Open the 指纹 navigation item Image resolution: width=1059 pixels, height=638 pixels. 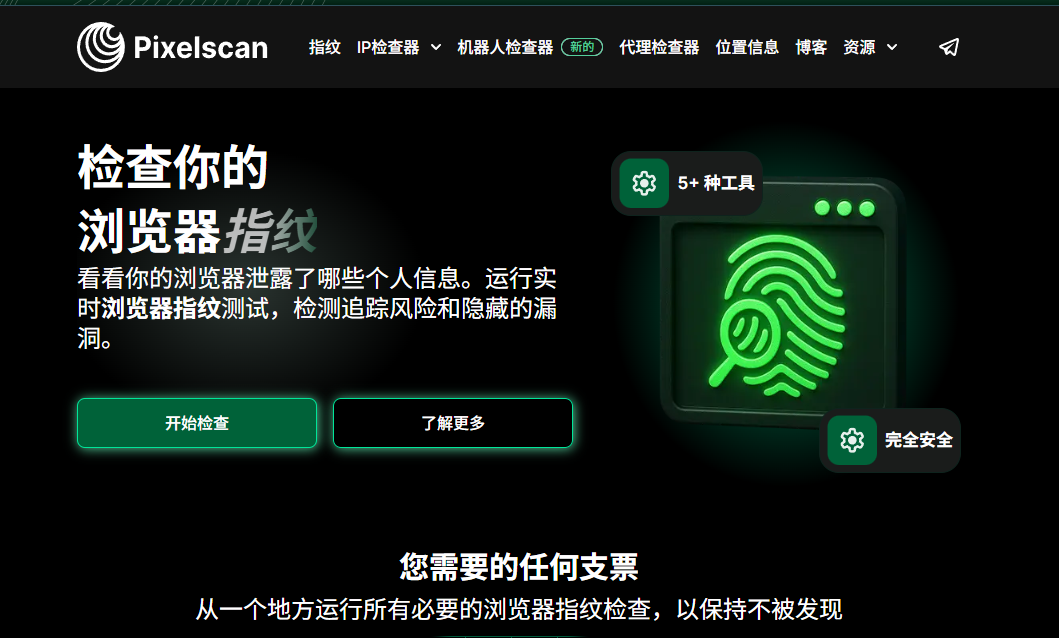(325, 47)
